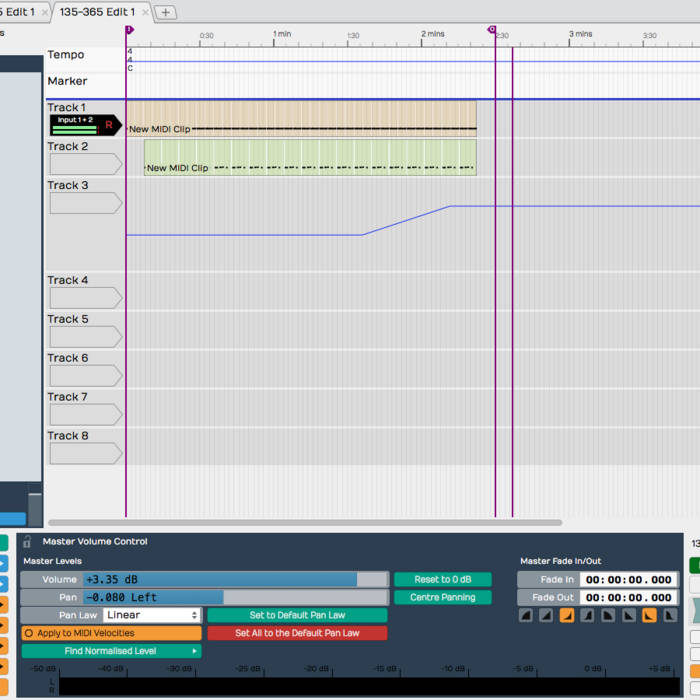Close the 135-365 Edit 1 tab

[x=145, y=12]
